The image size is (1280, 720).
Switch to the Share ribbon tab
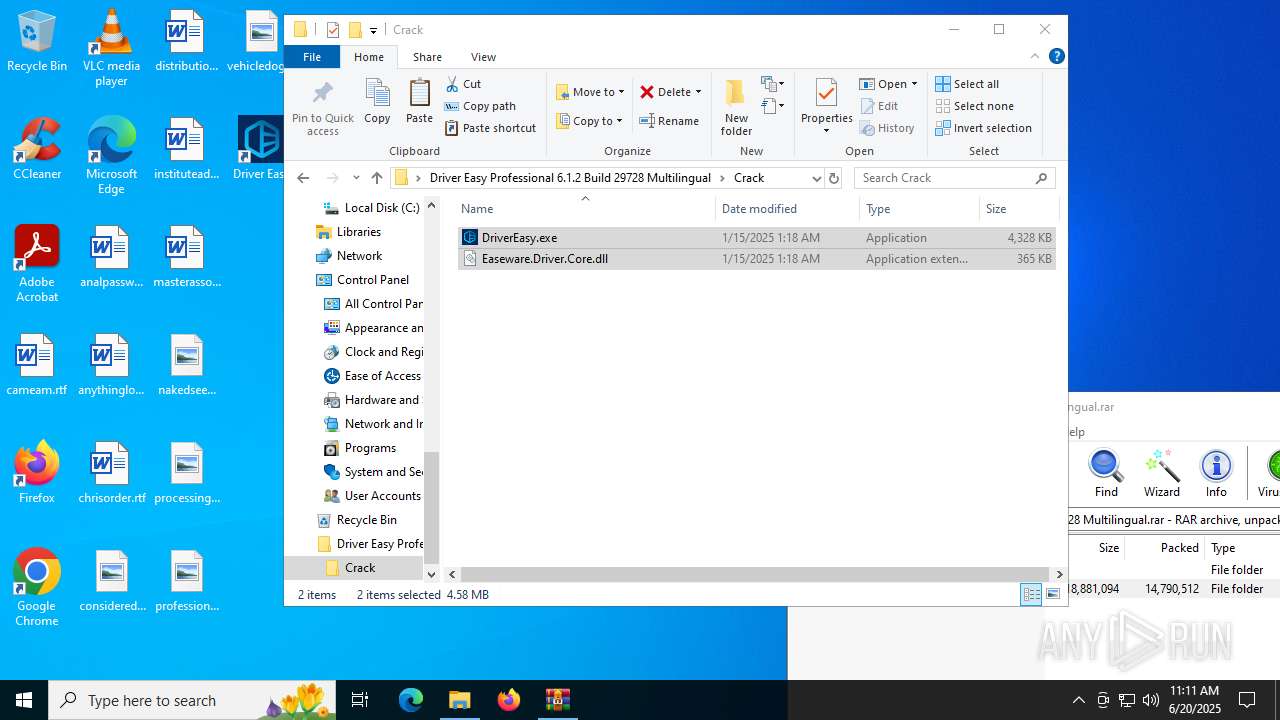click(x=427, y=57)
